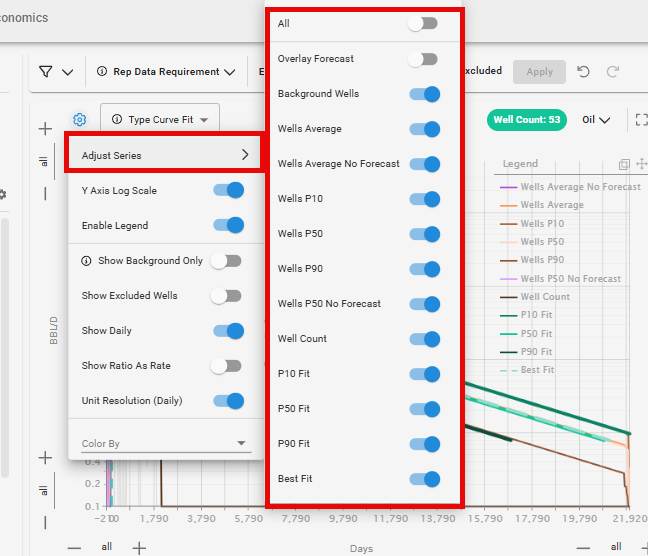This screenshot has height=556, width=648.
Task: Click the filter funnel icon
Action: pos(46,72)
